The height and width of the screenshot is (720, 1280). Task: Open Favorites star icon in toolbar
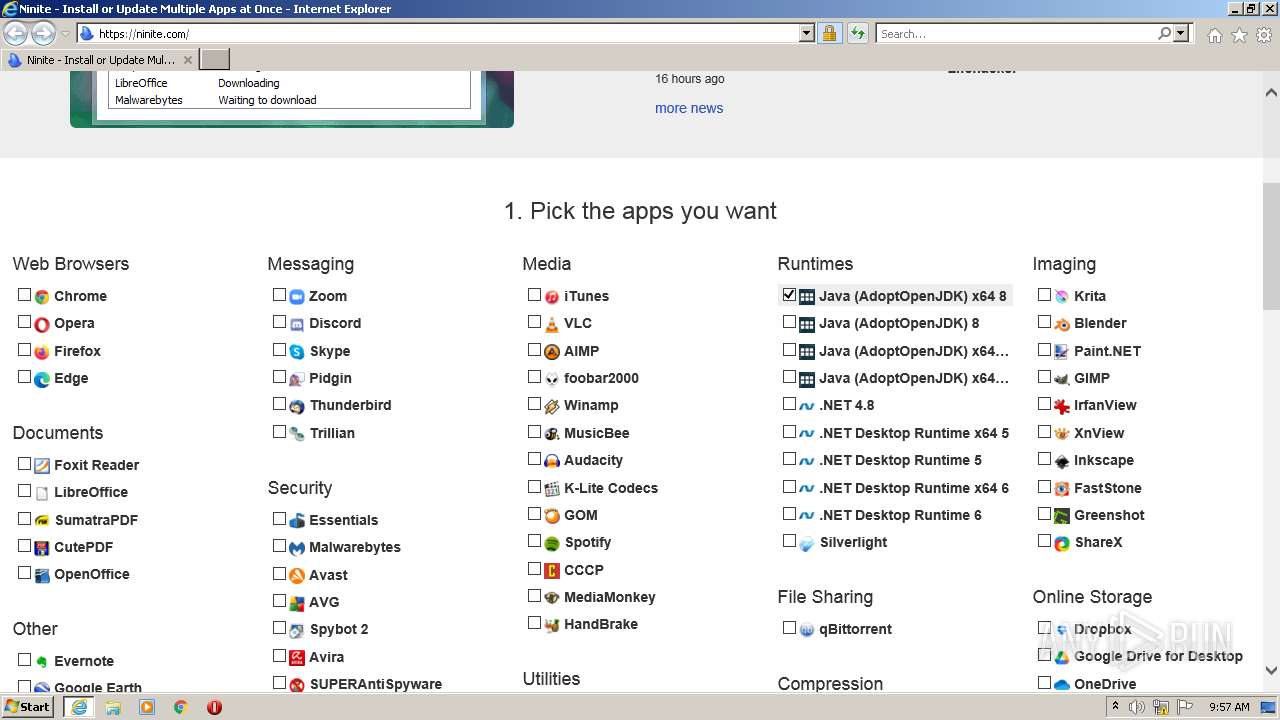point(1239,35)
